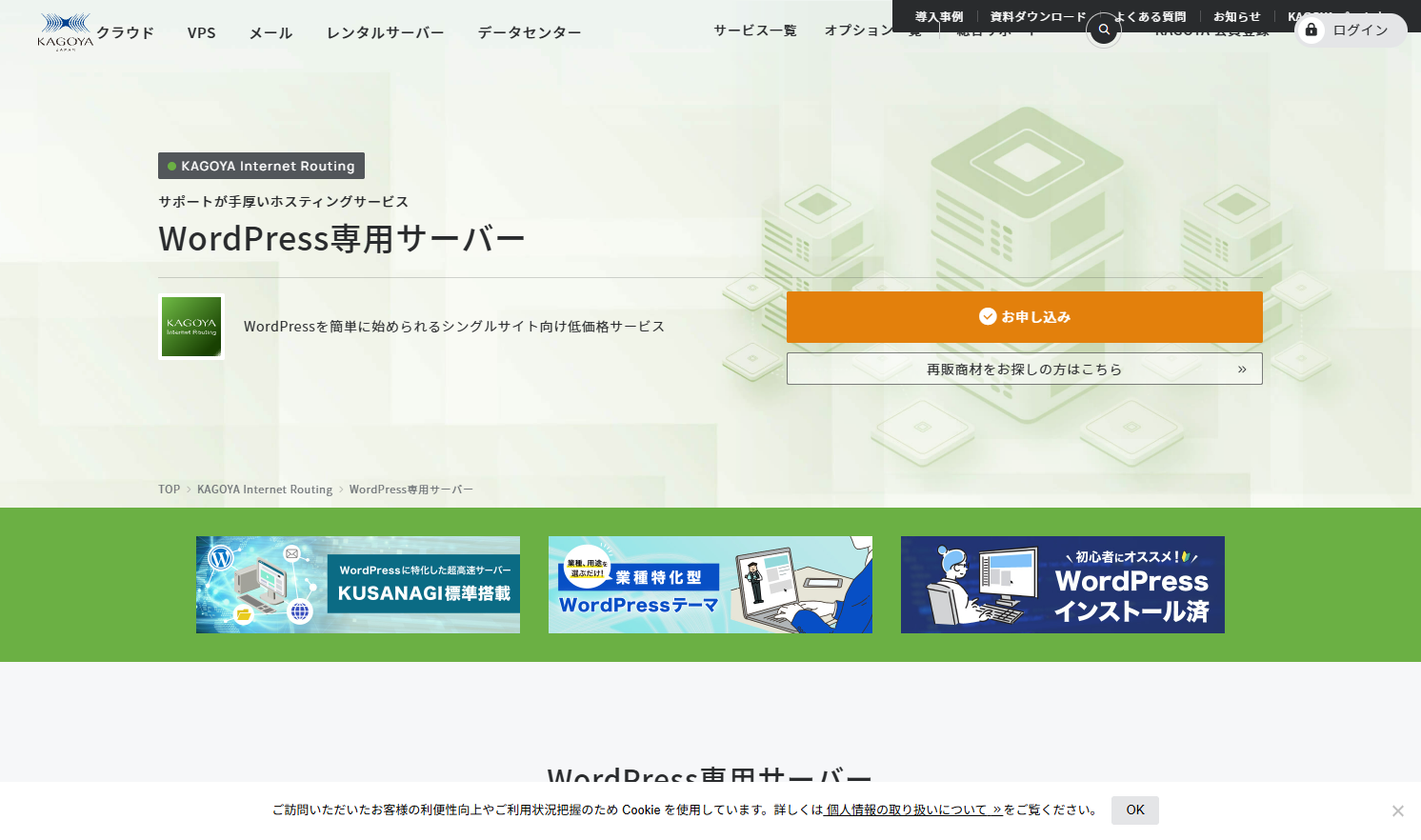Open レンタルサーバー menu item
1421x840 pixels.
coord(385,32)
